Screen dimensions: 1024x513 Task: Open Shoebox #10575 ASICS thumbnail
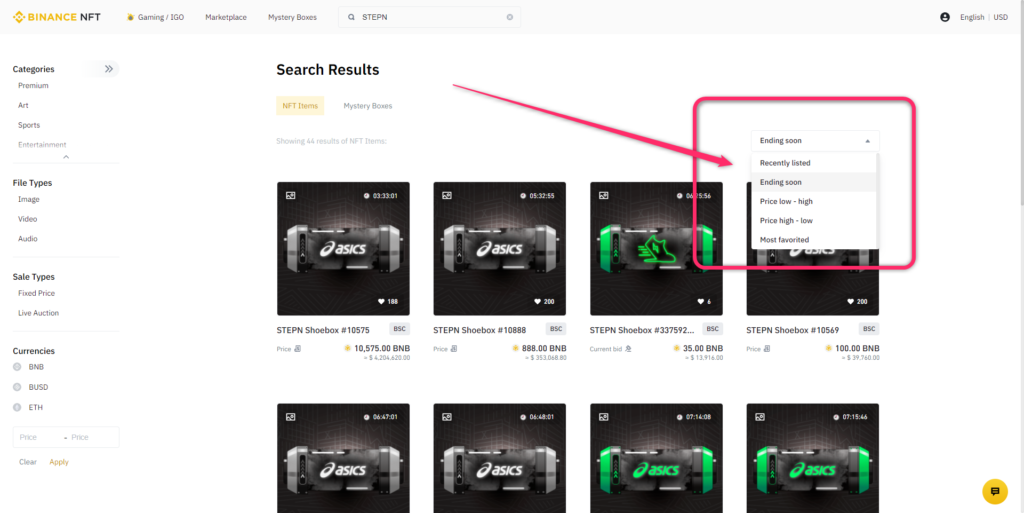[x=343, y=249]
